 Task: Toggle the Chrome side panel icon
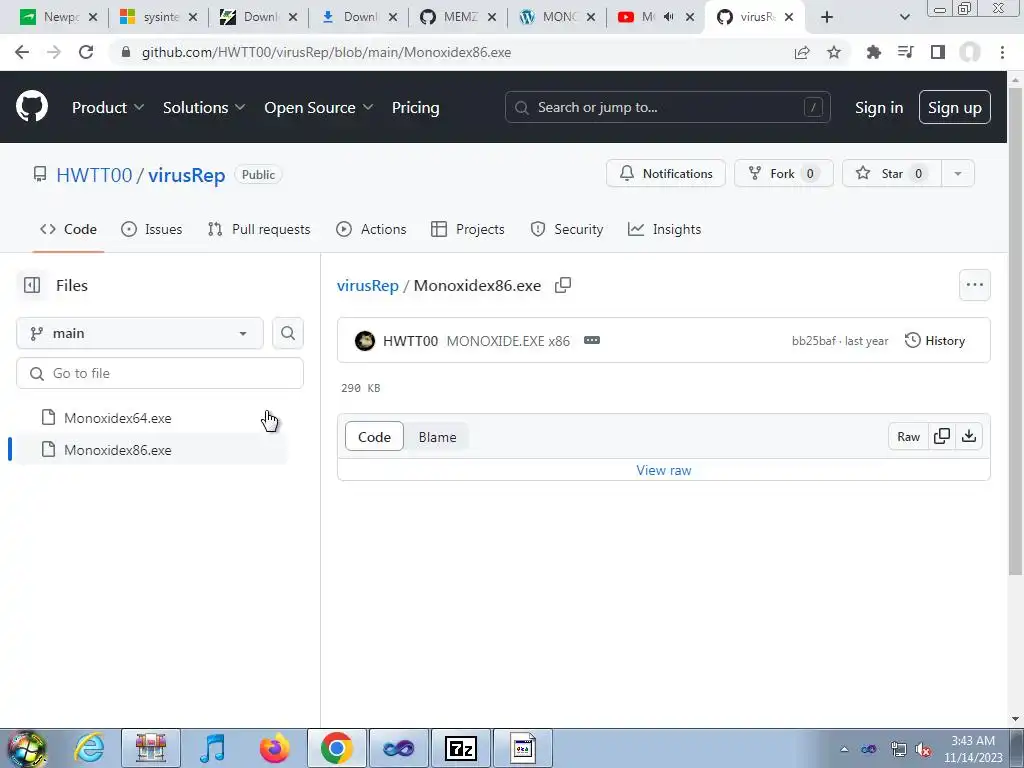[x=938, y=52]
